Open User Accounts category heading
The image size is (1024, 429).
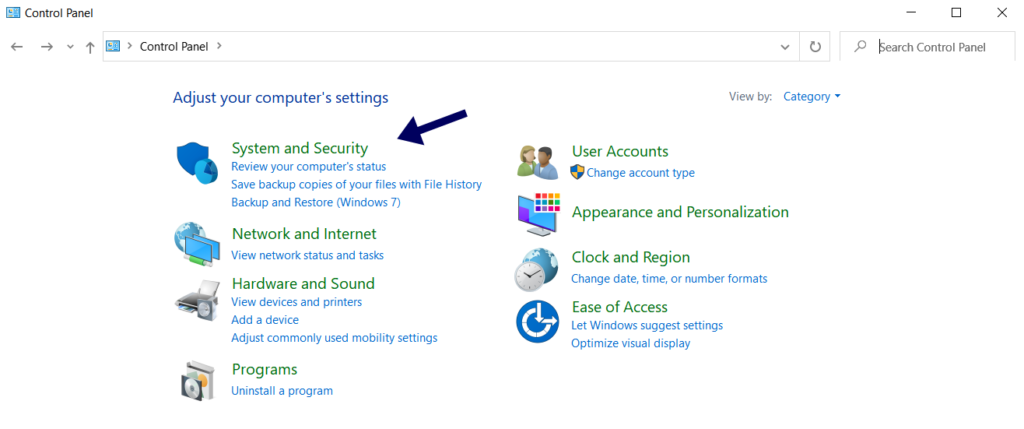click(620, 151)
